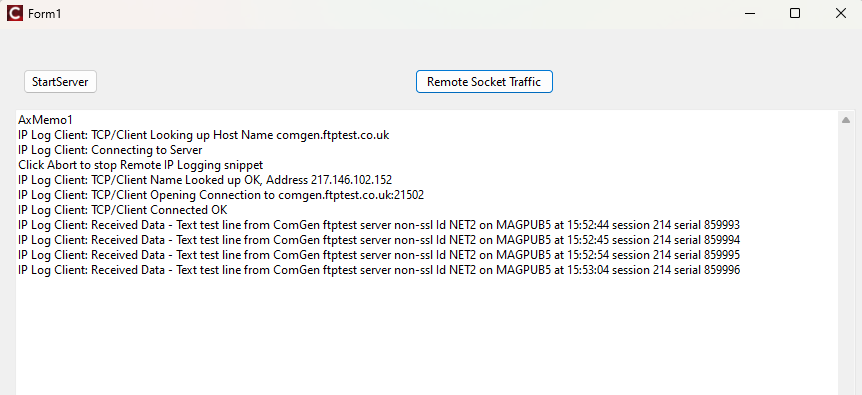Click the Form1 window title text
The height and width of the screenshot is (395, 862).
point(45,14)
